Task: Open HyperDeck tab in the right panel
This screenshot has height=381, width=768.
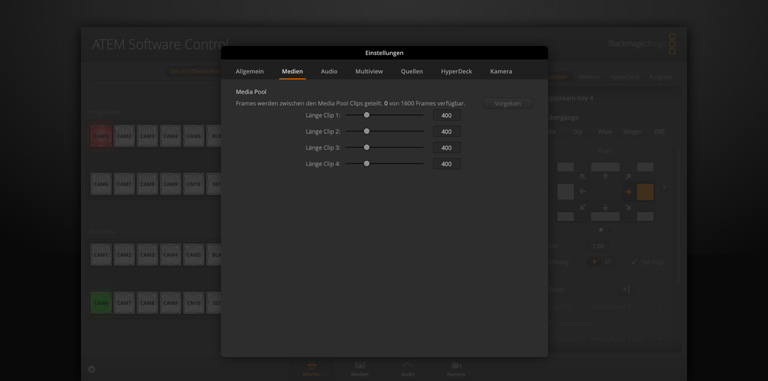Action: coord(624,77)
